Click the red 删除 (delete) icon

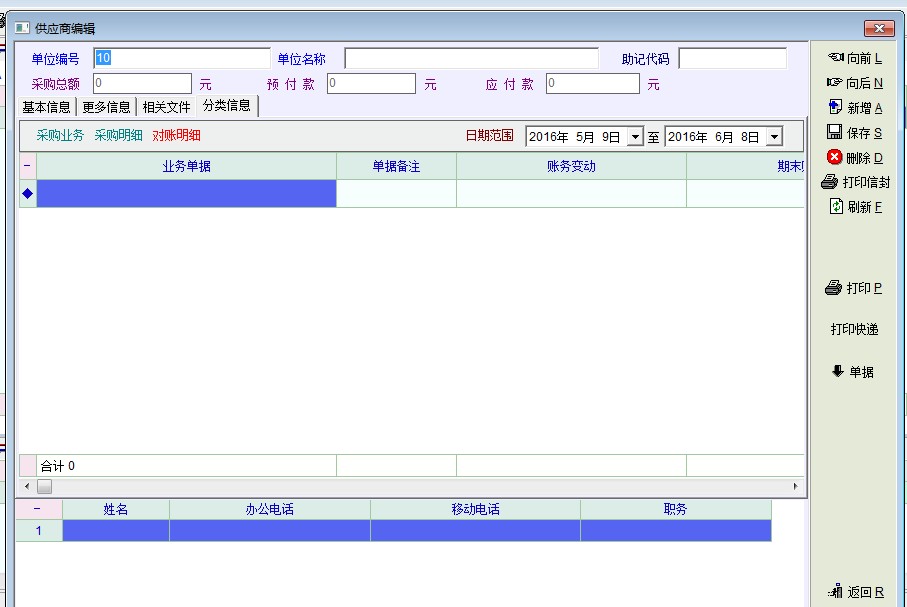[x=834, y=157]
